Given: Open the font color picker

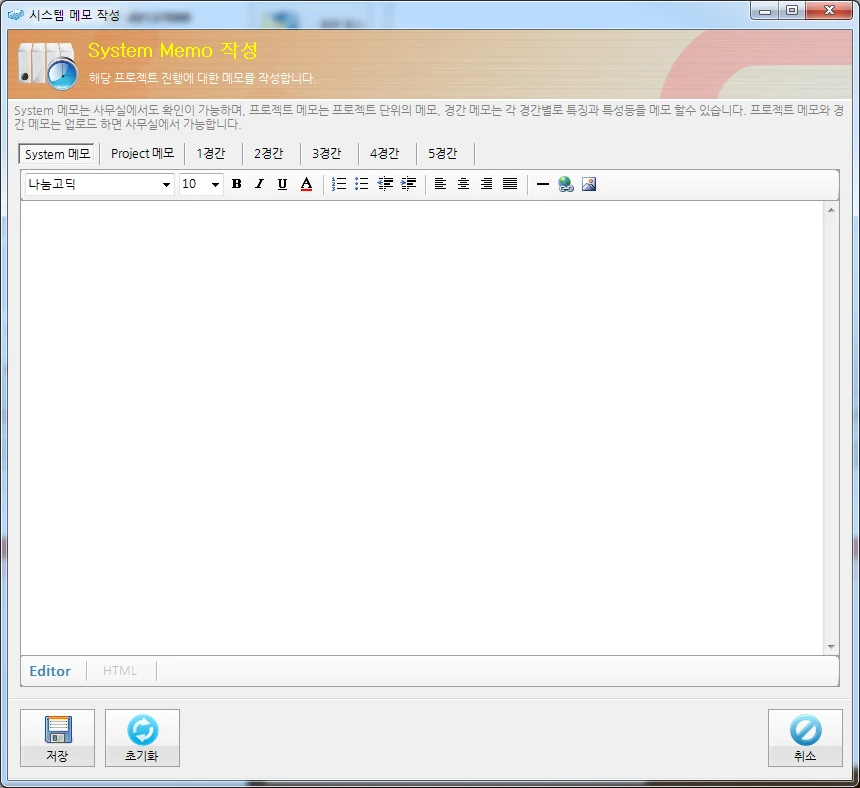Looking at the screenshot, I should (x=307, y=184).
